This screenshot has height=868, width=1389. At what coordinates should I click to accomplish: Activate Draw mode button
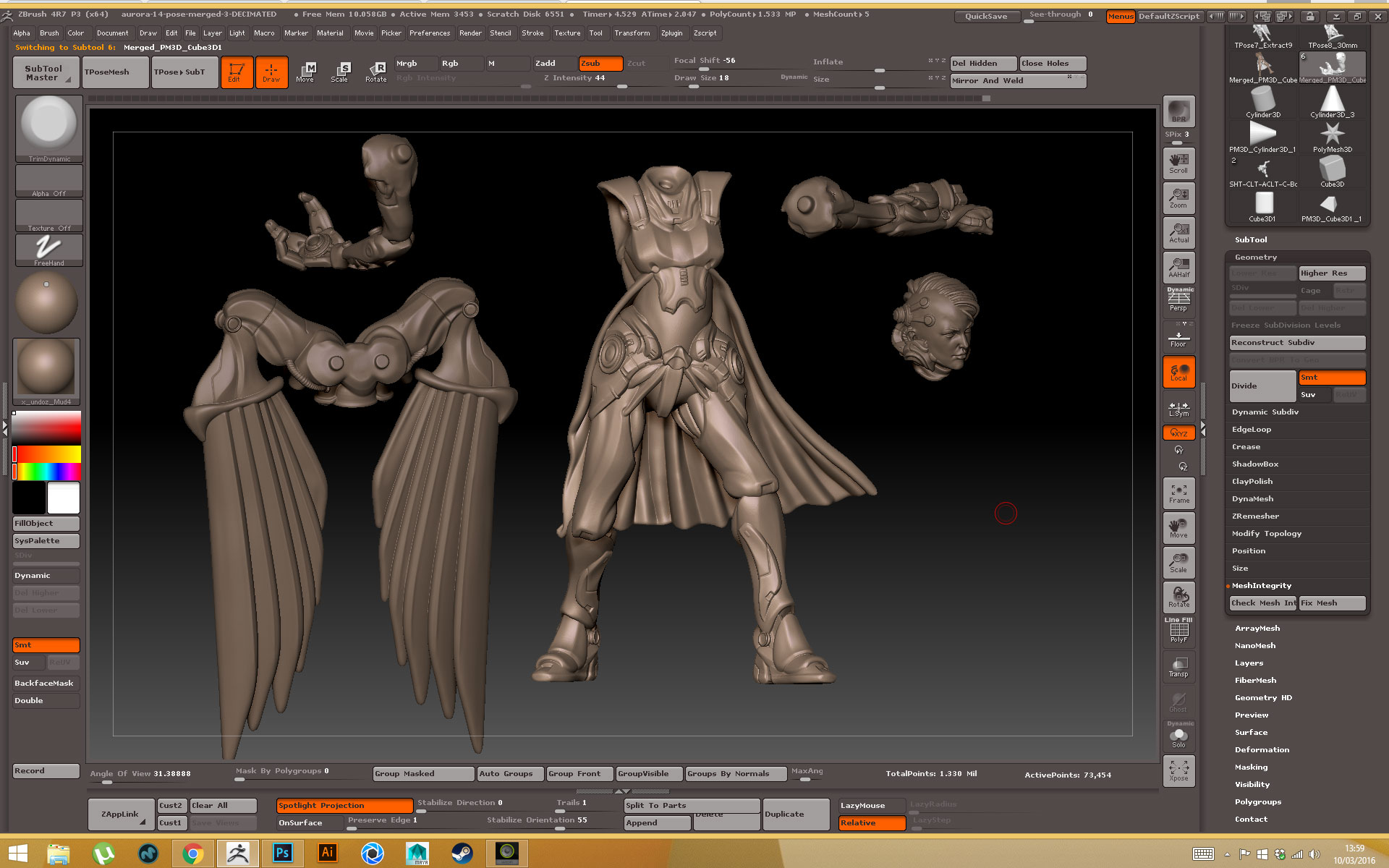271,72
